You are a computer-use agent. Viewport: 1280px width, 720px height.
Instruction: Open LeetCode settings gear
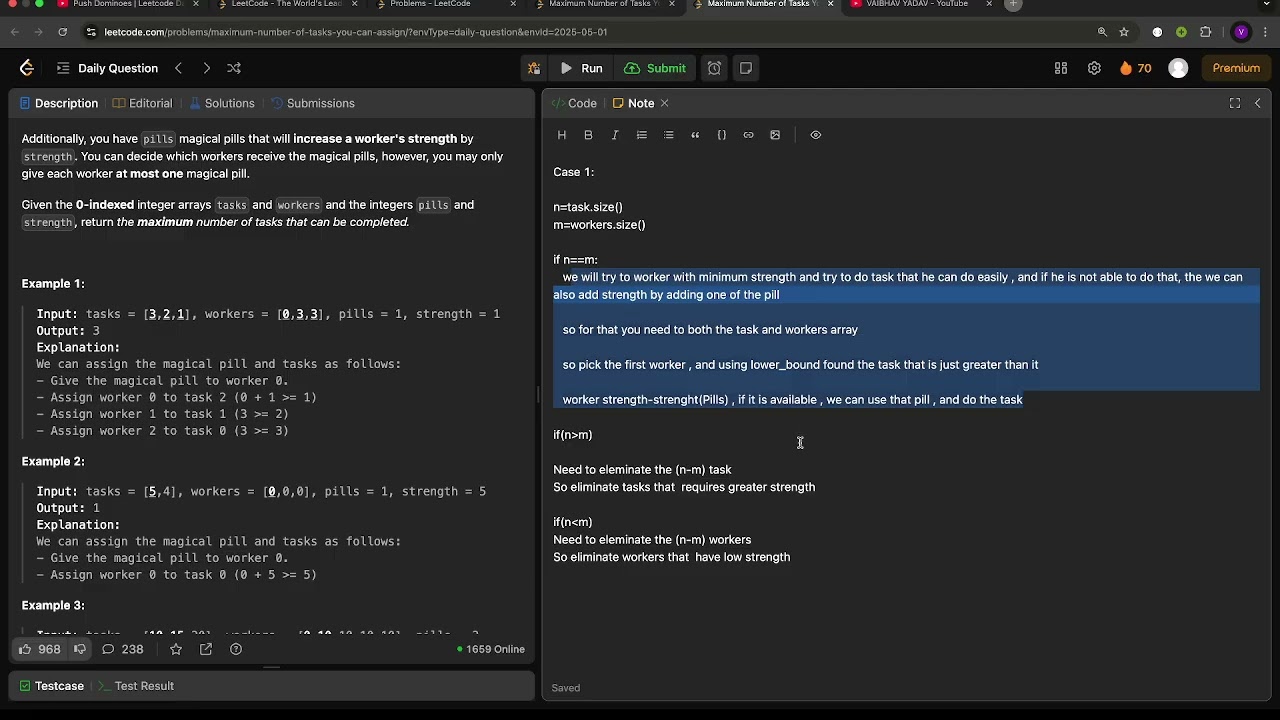(1094, 68)
